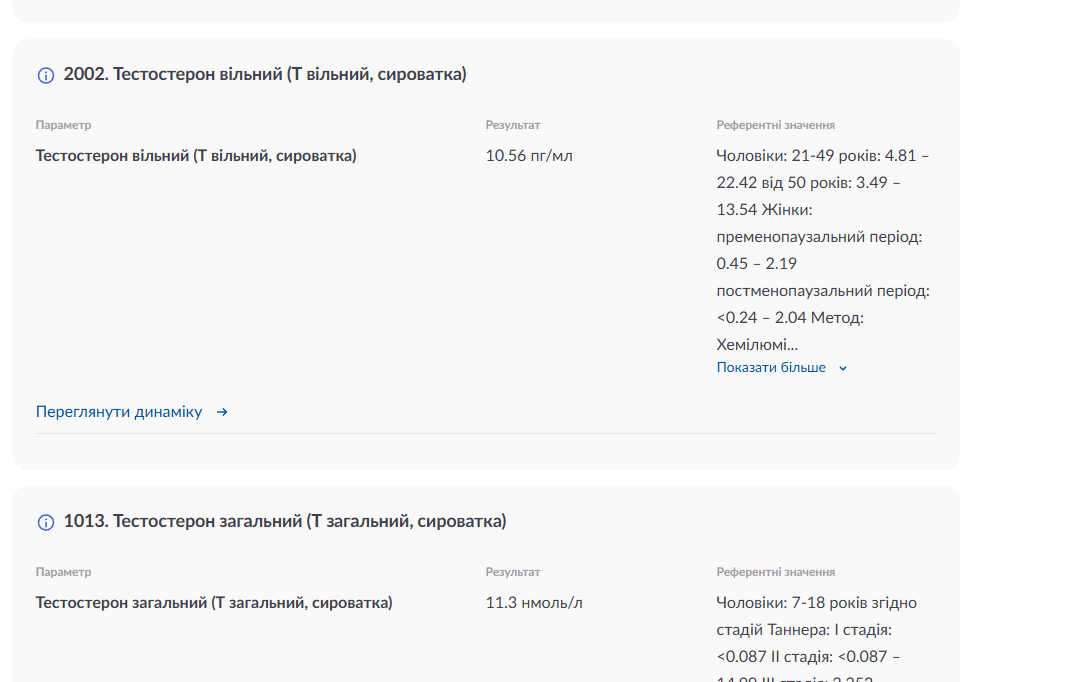This screenshot has width=1069, height=682.
Task: Click Параметр column header in free testosterone card
Action: (x=63, y=125)
